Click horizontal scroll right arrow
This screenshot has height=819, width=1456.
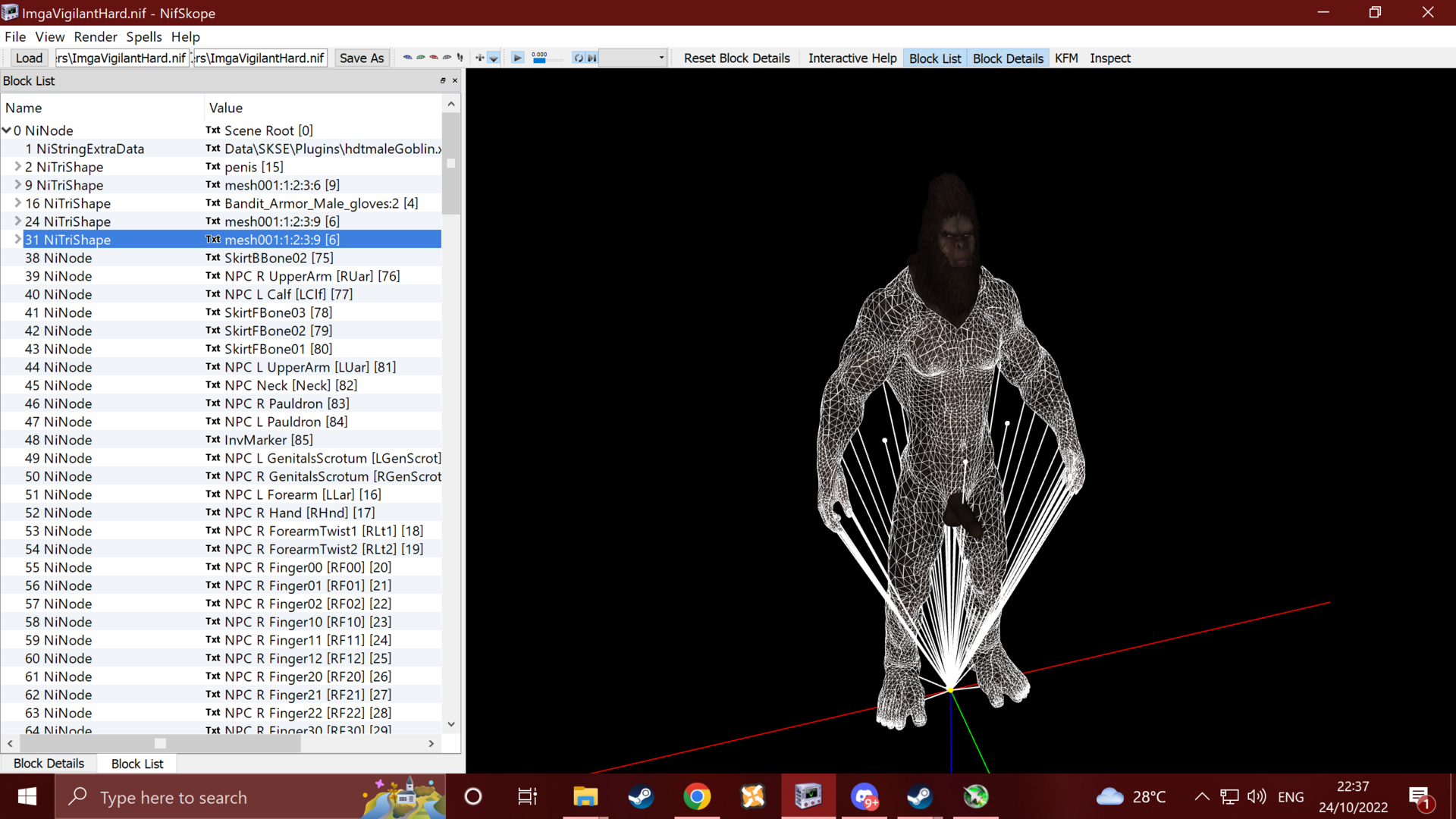pos(431,743)
